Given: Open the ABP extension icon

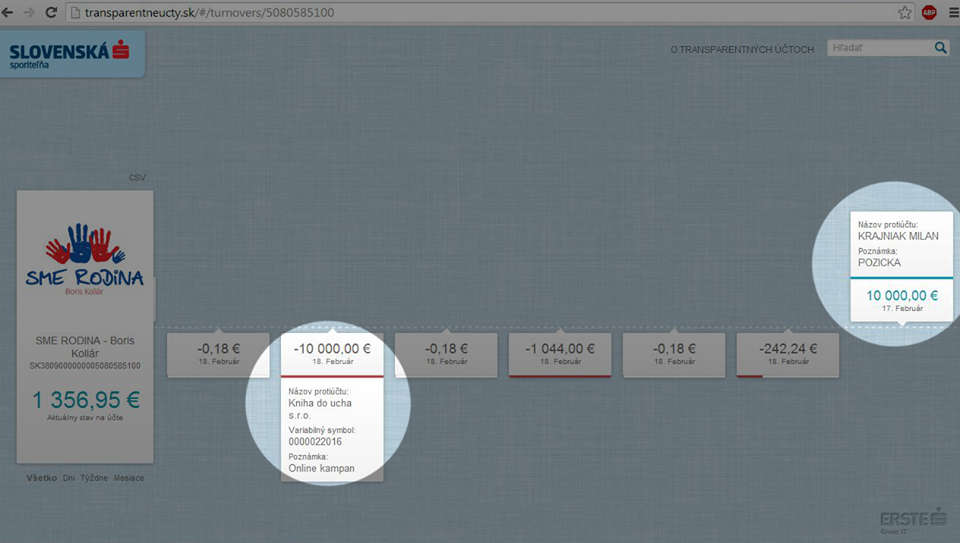Looking at the screenshot, I should [929, 12].
